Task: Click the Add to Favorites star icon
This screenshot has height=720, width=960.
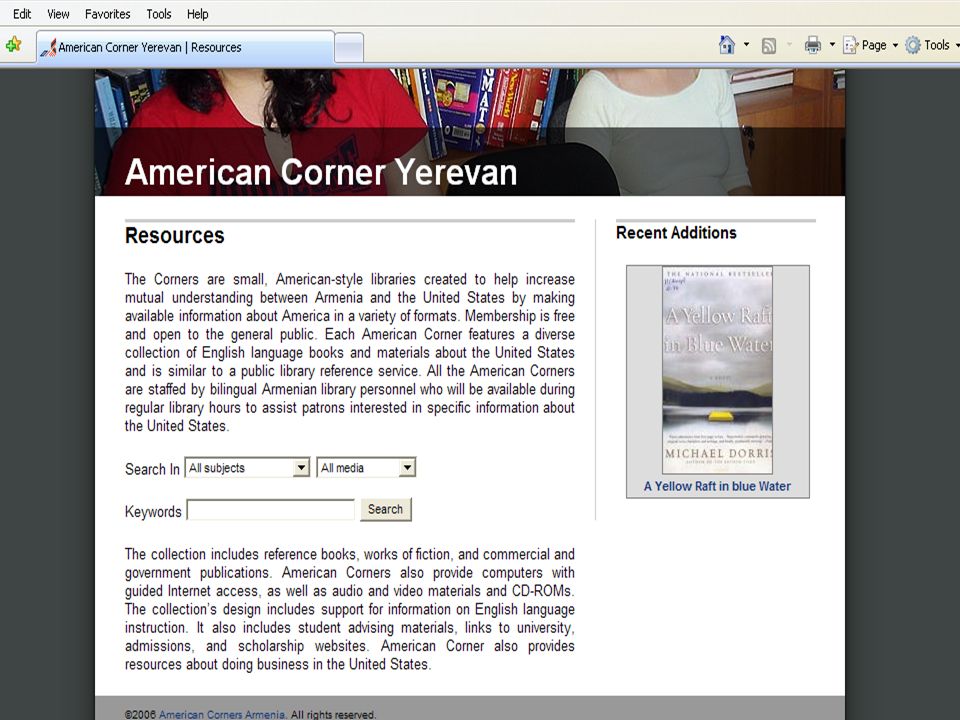Action: tap(13, 45)
